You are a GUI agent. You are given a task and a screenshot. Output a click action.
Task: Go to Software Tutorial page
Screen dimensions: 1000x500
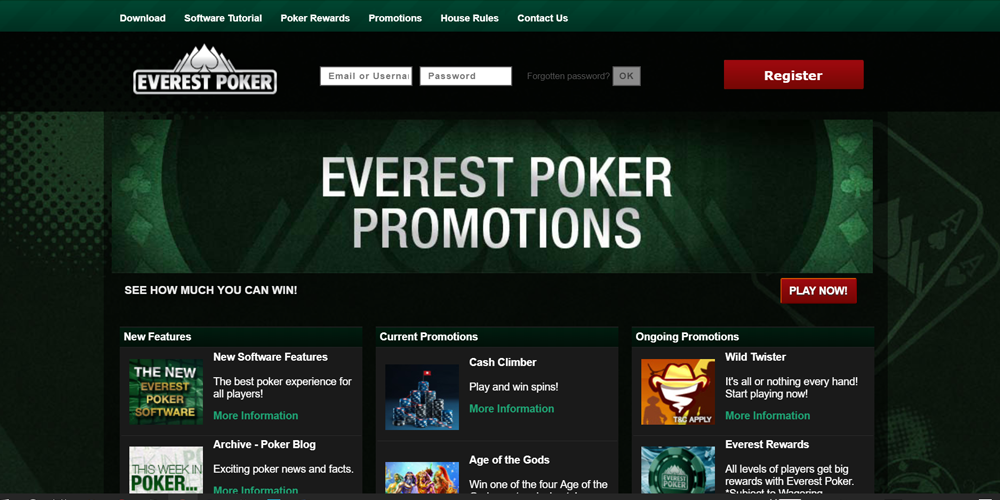click(x=223, y=18)
